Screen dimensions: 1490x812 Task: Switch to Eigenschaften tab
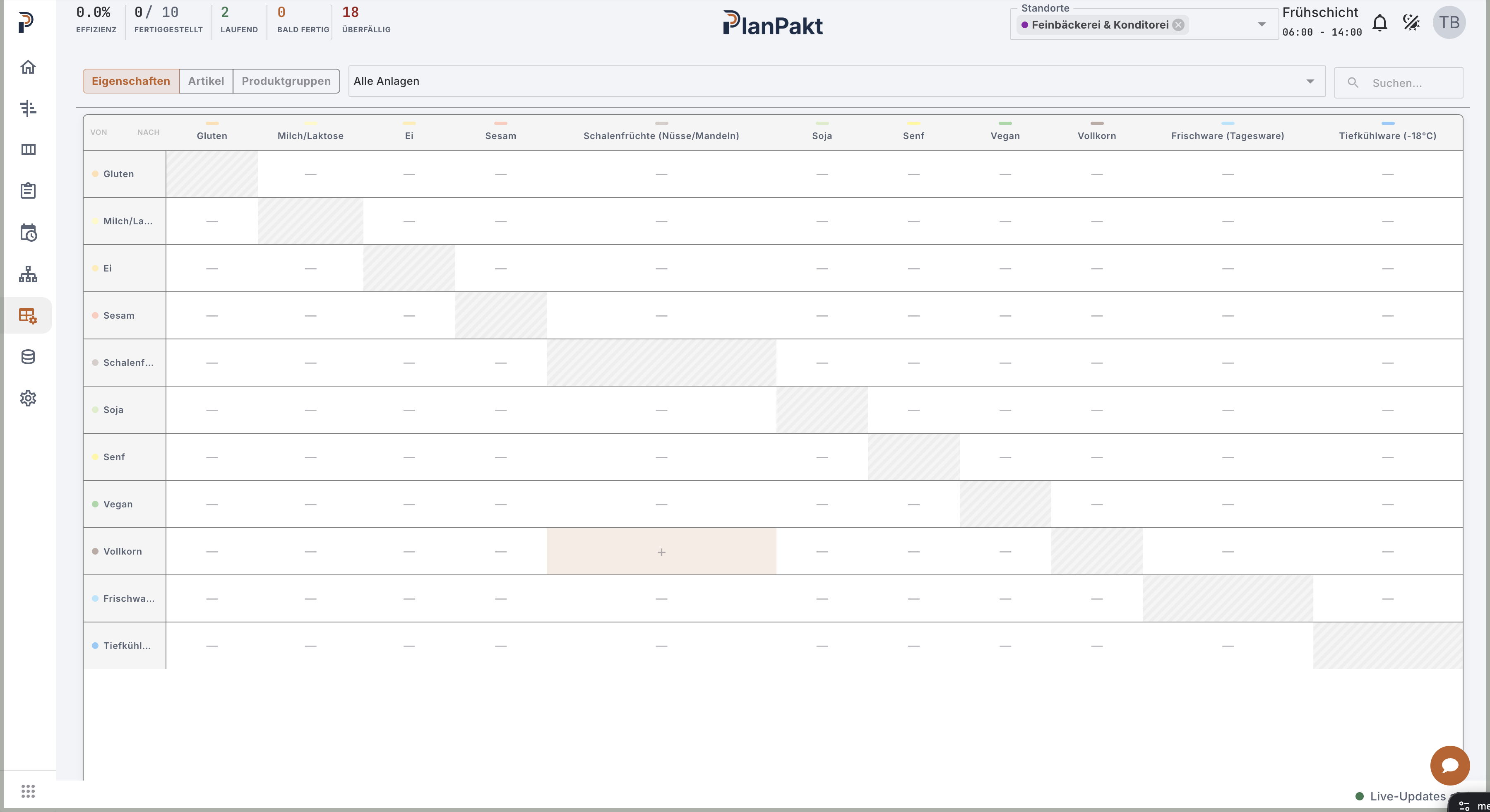[x=131, y=81]
